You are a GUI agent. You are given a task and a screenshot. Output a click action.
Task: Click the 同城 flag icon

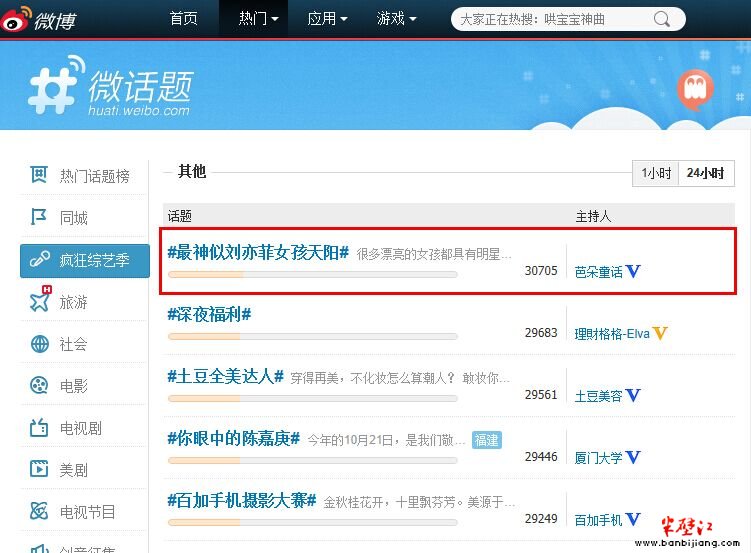tap(39, 217)
